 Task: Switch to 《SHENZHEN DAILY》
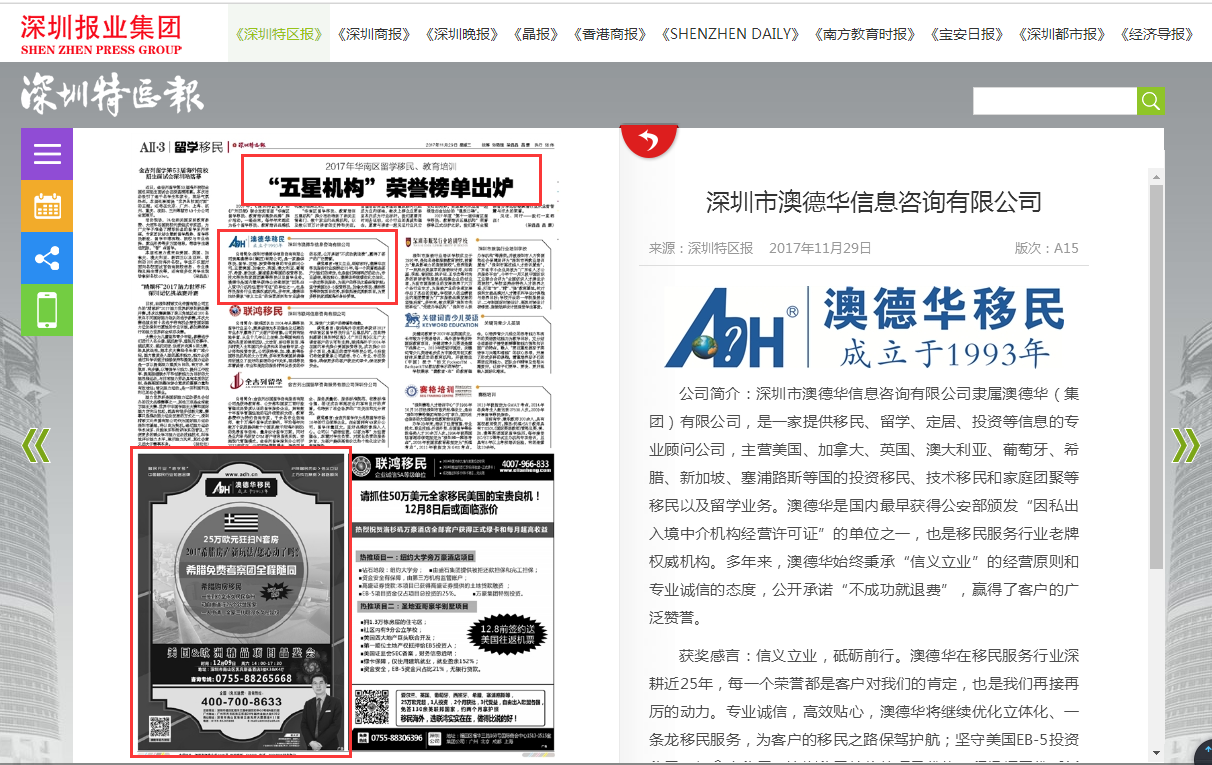pyautogui.click(x=729, y=33)
